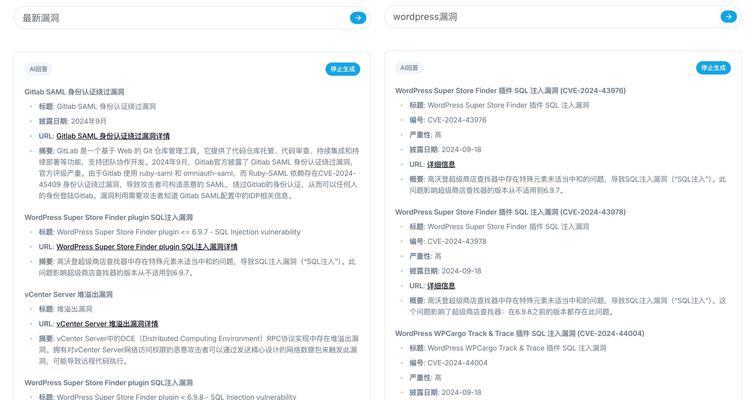Open 详细信息 link under CVE-2024-43976
The height and width of the screenshot is (400, 750).
click(441, 164)
